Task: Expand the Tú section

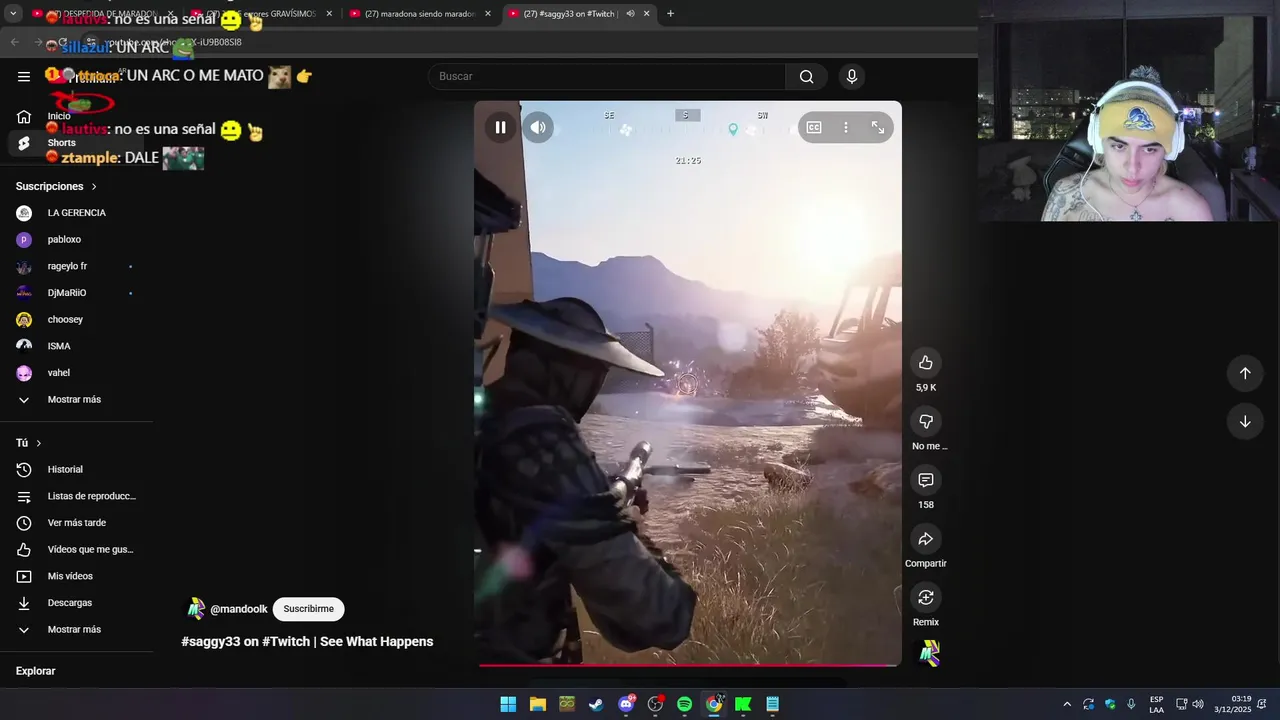Action: [29, 443]
